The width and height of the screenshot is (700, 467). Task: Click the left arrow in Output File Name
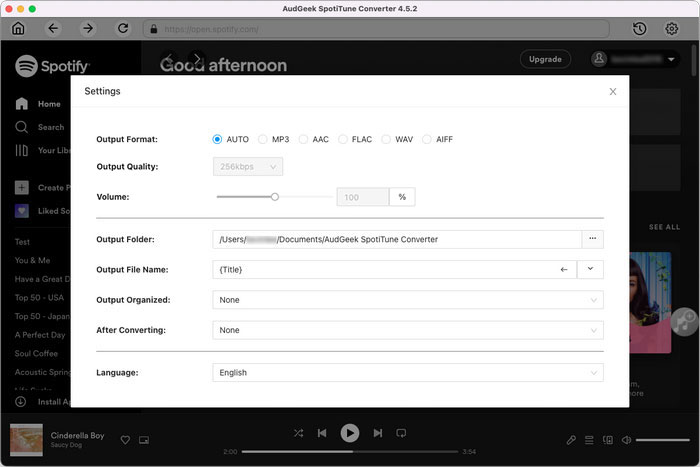(x=564, y=270)
